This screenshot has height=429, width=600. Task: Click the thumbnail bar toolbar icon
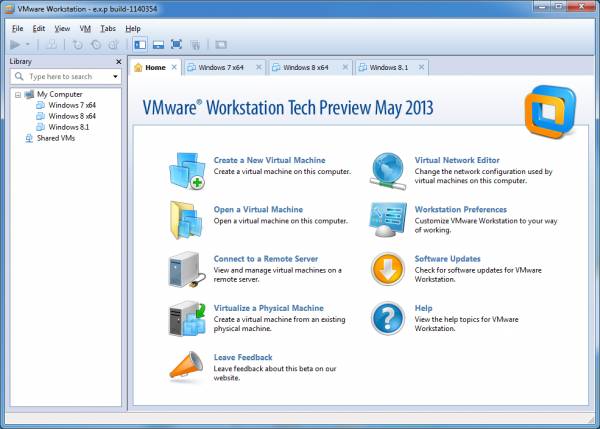[x=158, y=45]
